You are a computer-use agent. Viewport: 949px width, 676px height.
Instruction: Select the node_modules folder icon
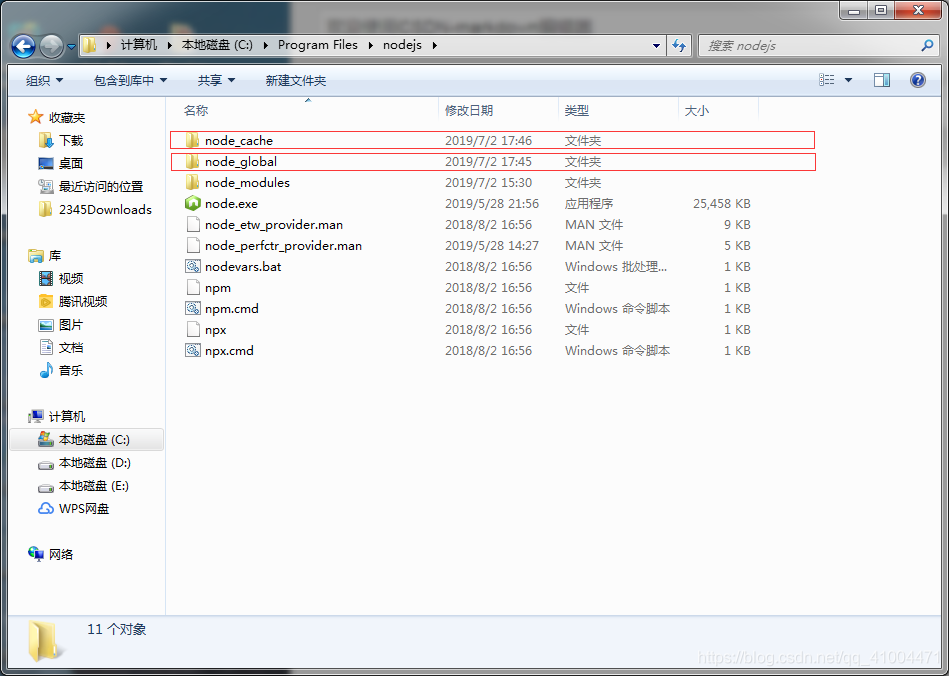[192, 182]
